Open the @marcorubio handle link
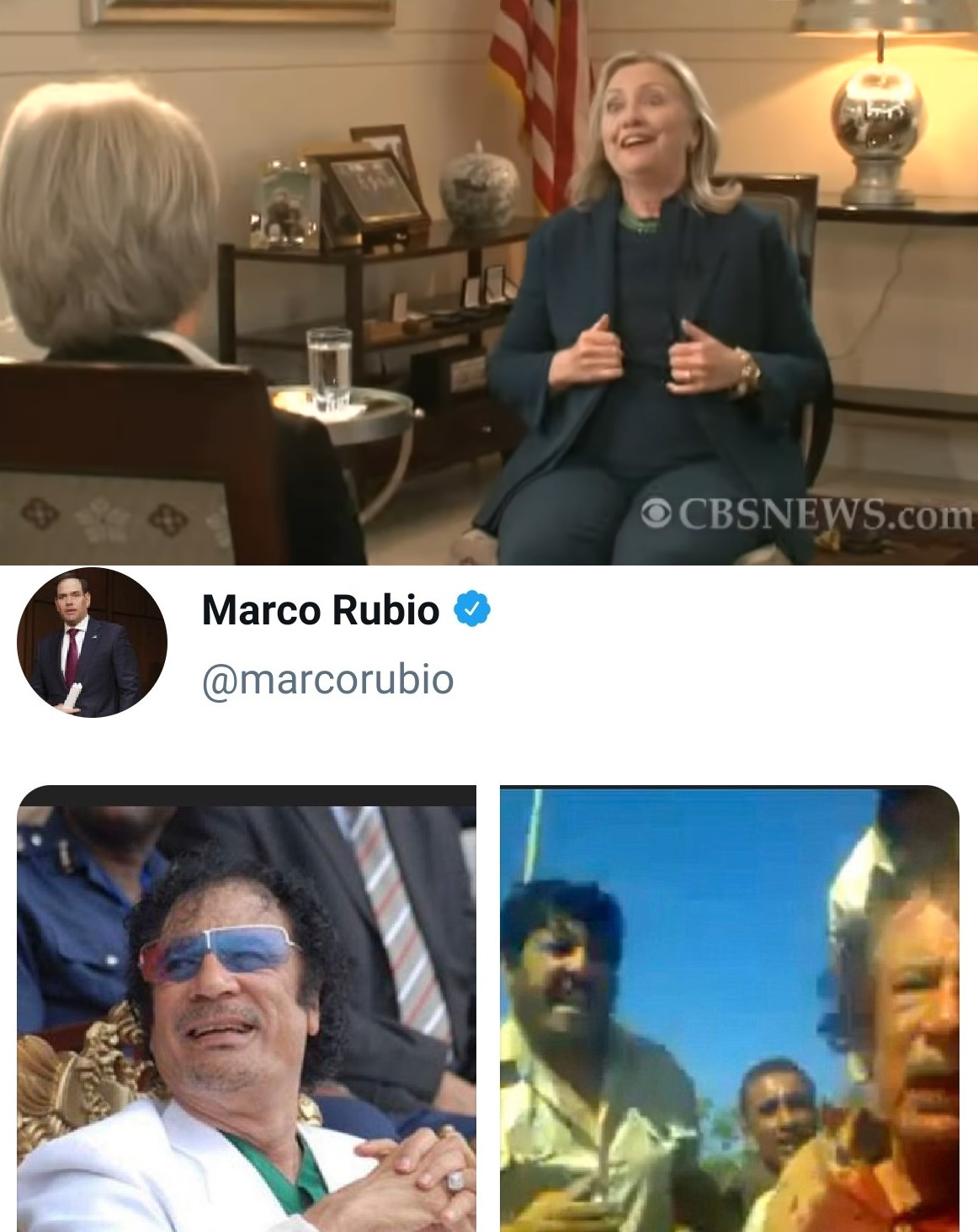This screenshot has width=978, height=1232. pyautogui.click(x=327, y=678)
